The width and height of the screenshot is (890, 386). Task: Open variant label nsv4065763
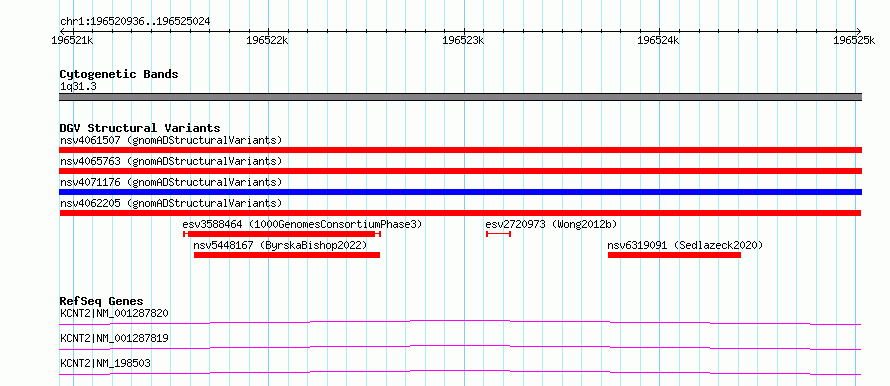[x=171, y=161]
